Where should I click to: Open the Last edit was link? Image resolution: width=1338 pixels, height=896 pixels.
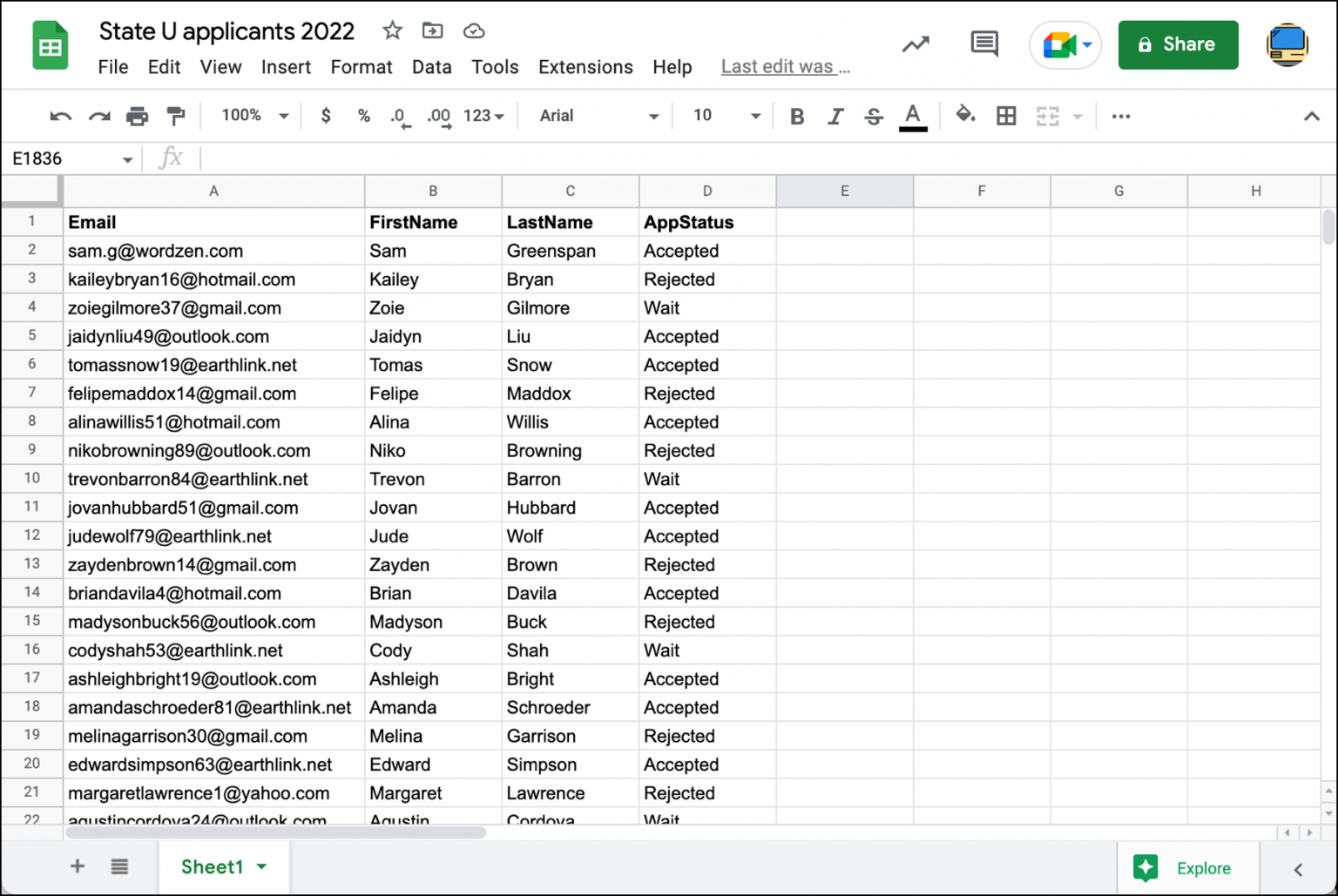click(x=785, y=67)
